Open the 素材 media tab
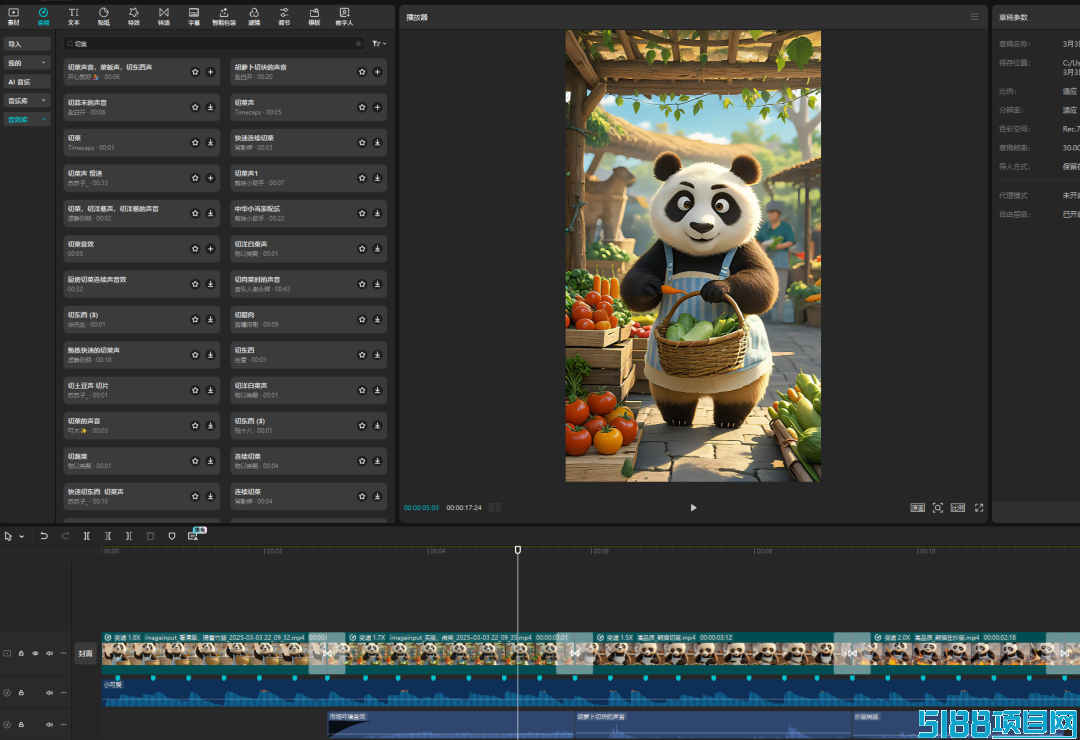Screen dimensions: 1080x740 tap(13, 17)
